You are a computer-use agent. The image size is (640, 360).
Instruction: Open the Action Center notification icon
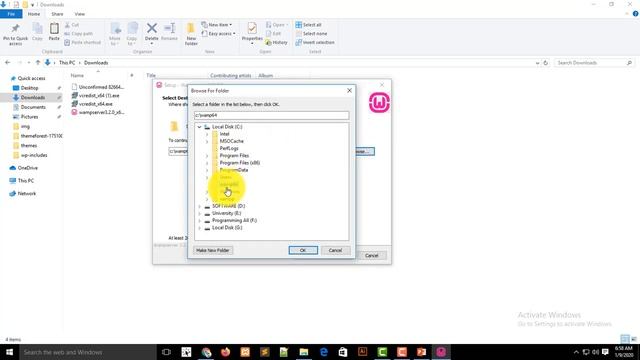(x=605, y=352)
